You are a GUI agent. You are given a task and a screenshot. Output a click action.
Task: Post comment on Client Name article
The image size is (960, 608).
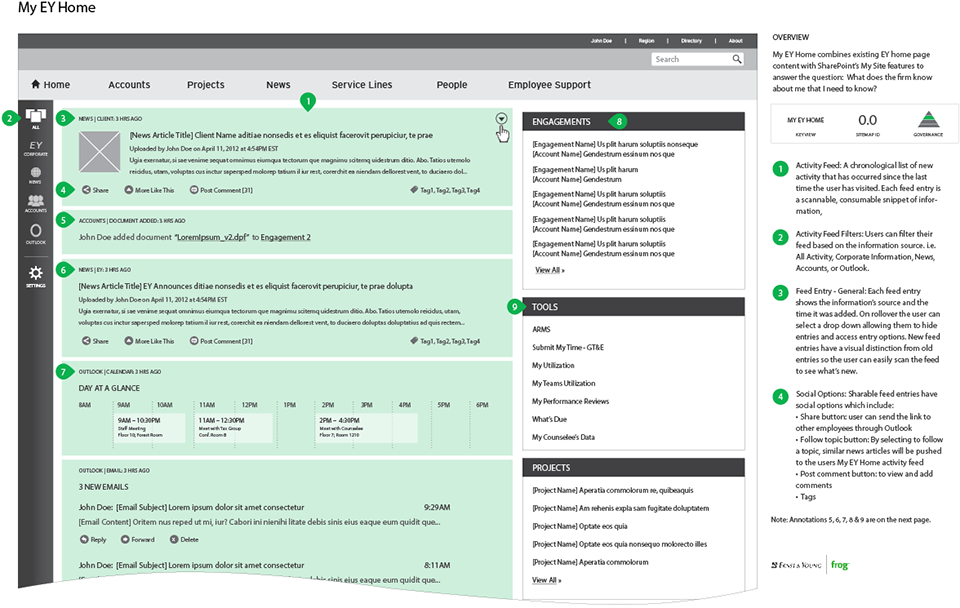click(x=221, y=190)
